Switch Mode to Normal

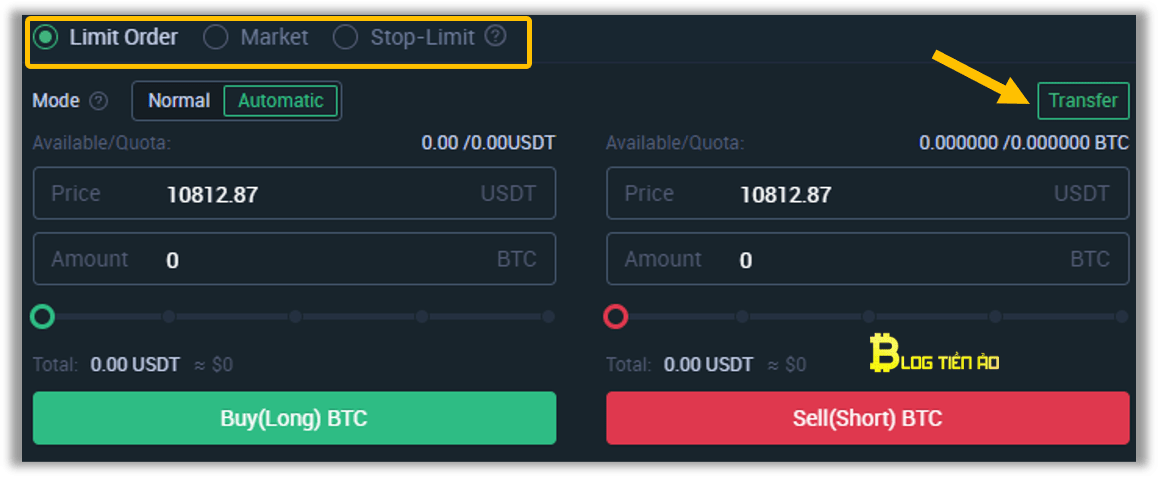[179, 100]
